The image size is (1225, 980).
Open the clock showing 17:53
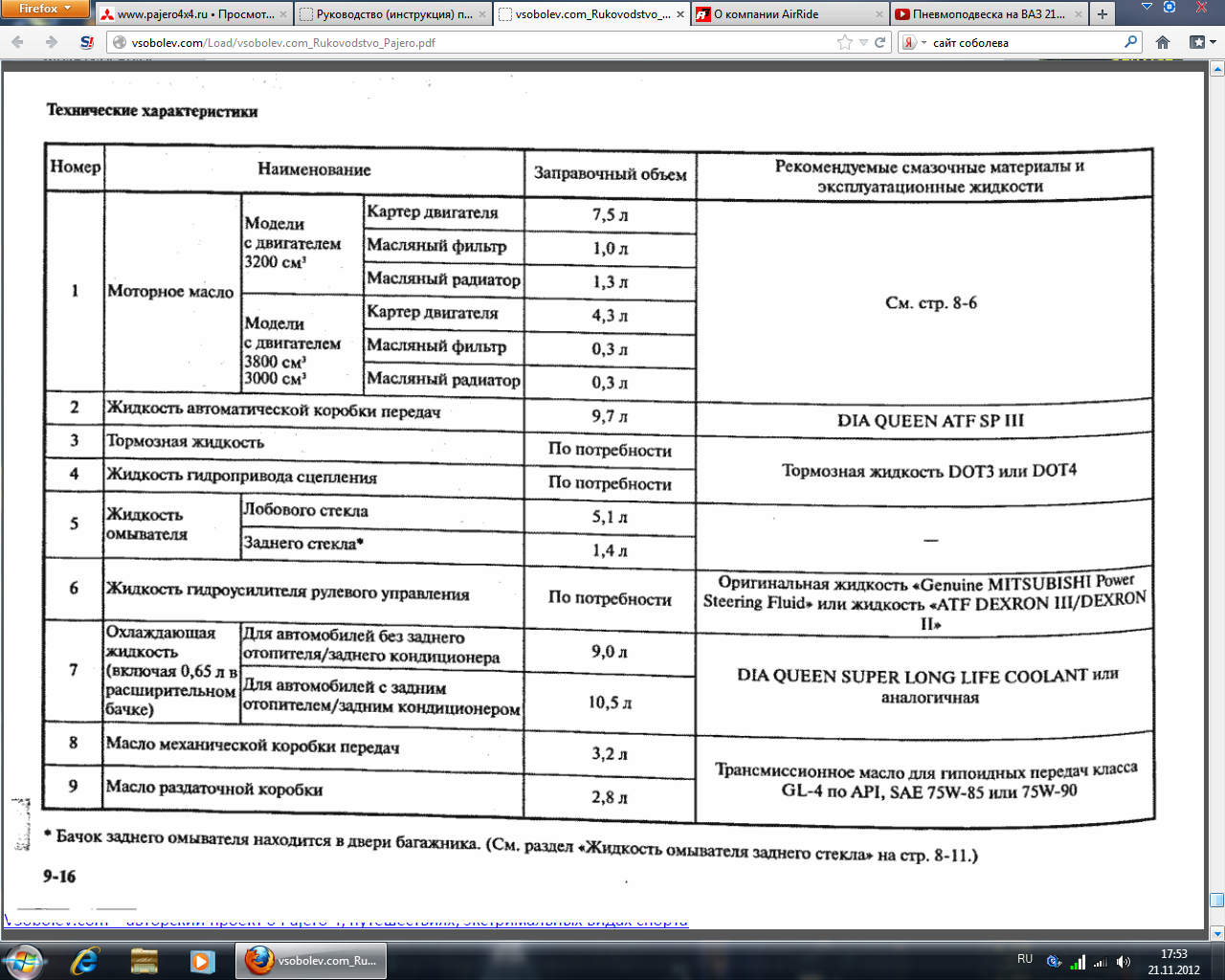click(x=1173, y=961)
